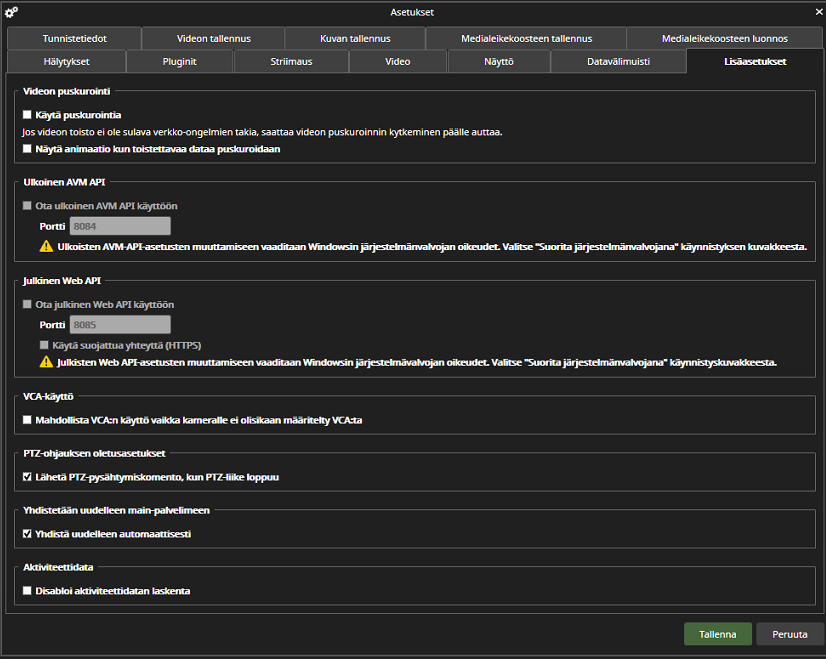Enable Mahdollista VCA:n käyttö checkbox
The width and height of the screenshot is (826, 659).
[27, 420]
